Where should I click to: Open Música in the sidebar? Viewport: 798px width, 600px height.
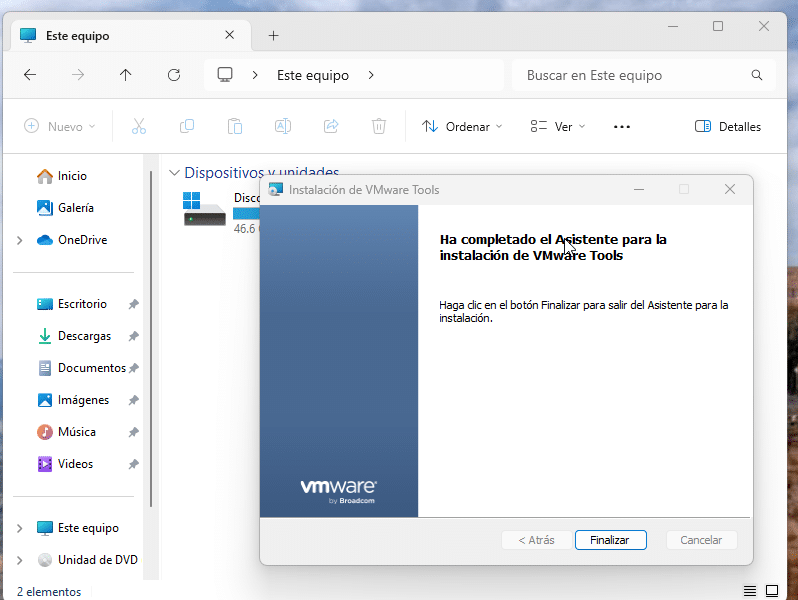point(77,432)
